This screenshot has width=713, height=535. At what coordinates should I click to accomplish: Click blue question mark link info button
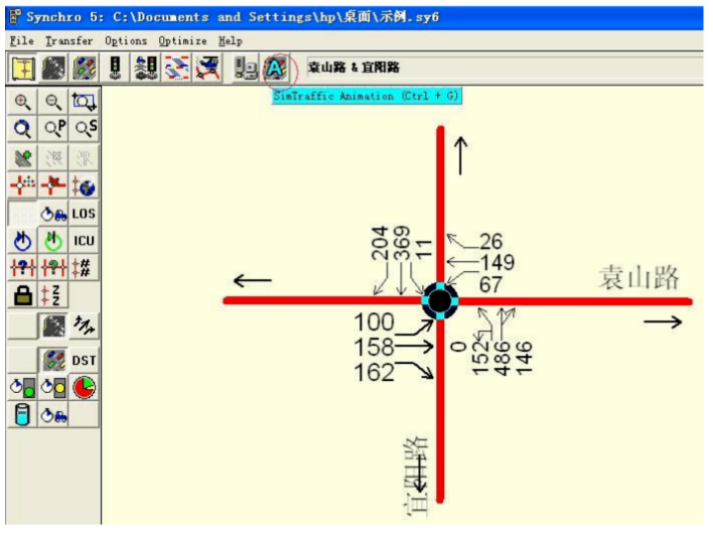pos(23,268)
